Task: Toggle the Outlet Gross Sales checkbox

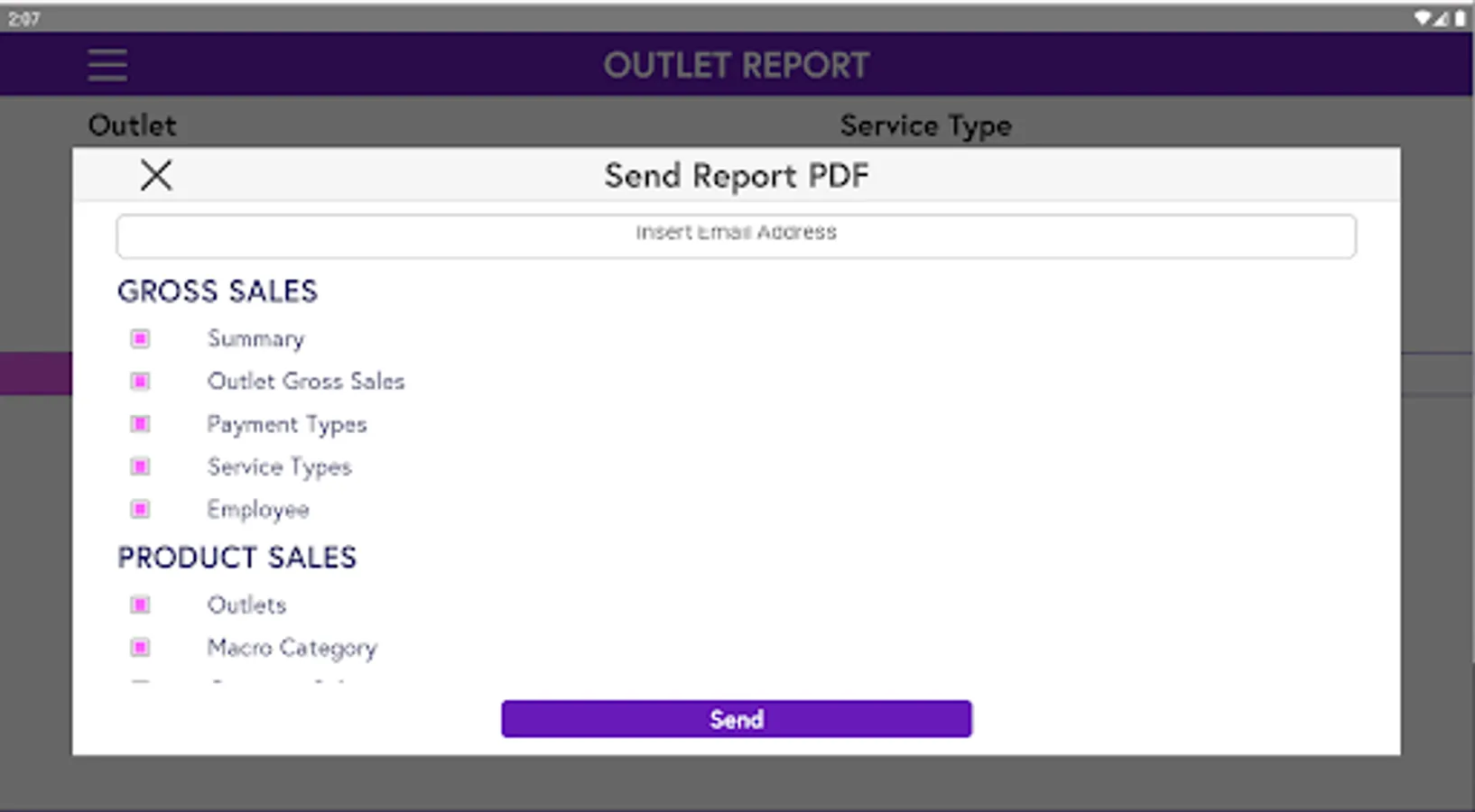Action: point(140,382)
